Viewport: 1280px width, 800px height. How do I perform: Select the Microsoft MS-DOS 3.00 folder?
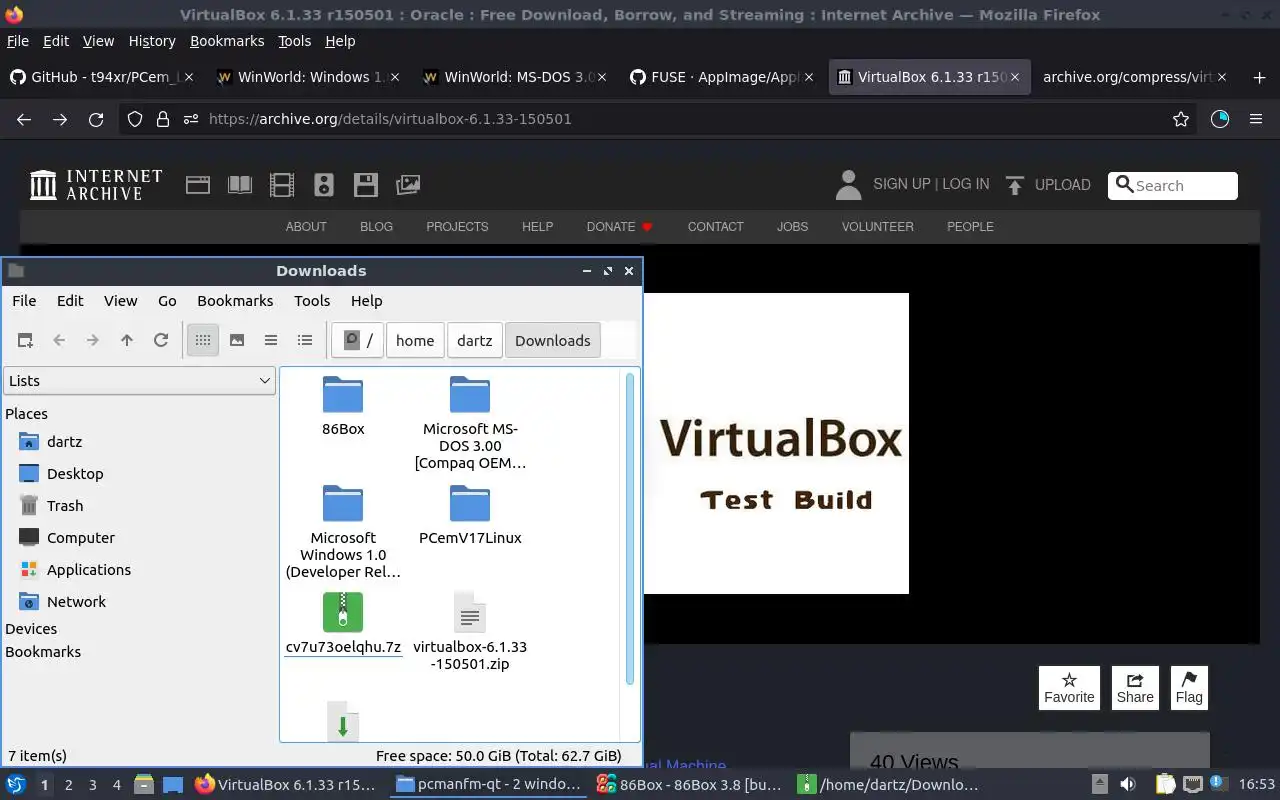[470, 423]
